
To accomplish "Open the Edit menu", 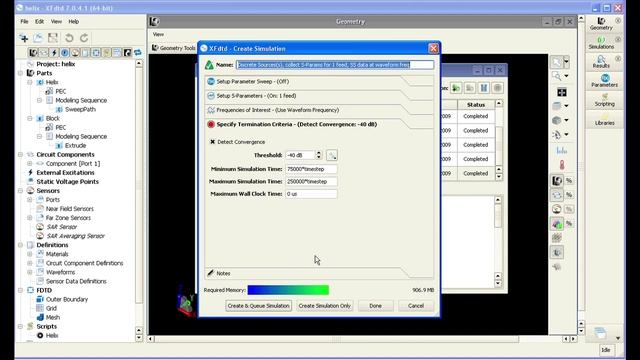I will pyautogui.click(x=40, y=22).
